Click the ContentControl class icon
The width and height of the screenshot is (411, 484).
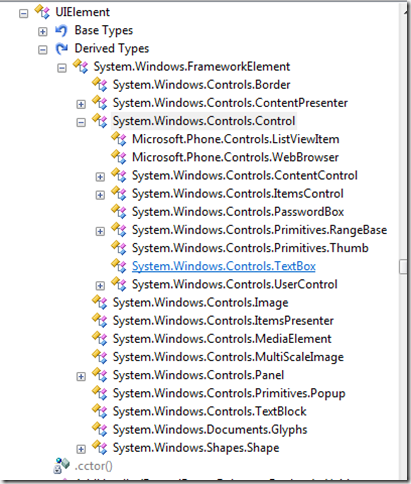coord(119,175)
